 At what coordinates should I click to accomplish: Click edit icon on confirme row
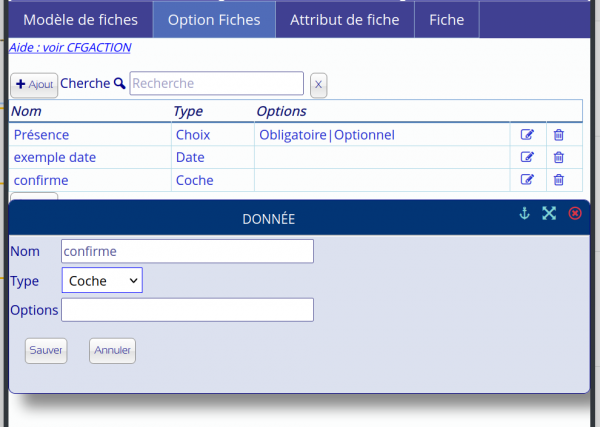point(527,180)
